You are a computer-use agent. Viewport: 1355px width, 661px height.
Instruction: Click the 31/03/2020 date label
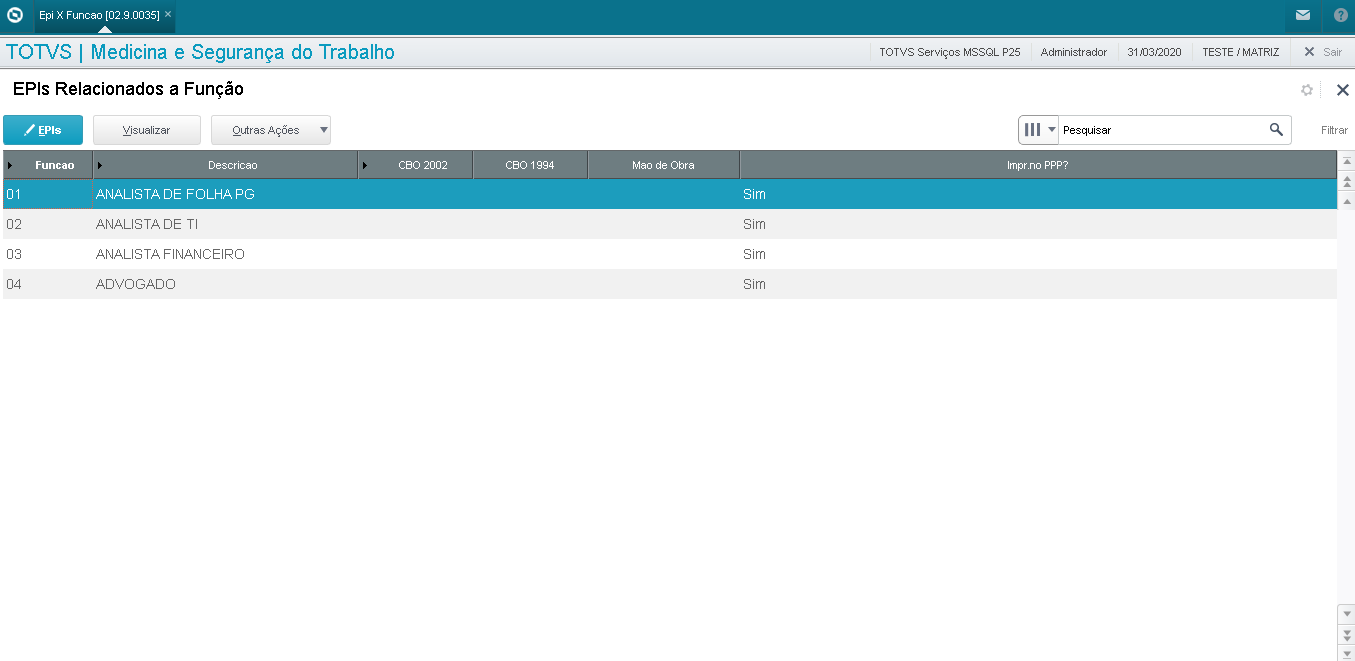1154,52
